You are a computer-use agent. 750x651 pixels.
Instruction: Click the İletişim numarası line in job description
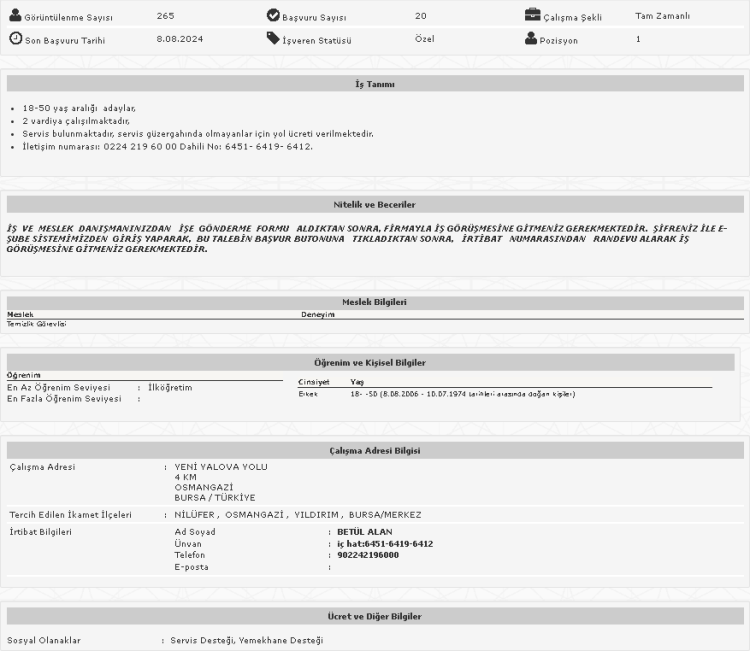click(x=167, y=146)
